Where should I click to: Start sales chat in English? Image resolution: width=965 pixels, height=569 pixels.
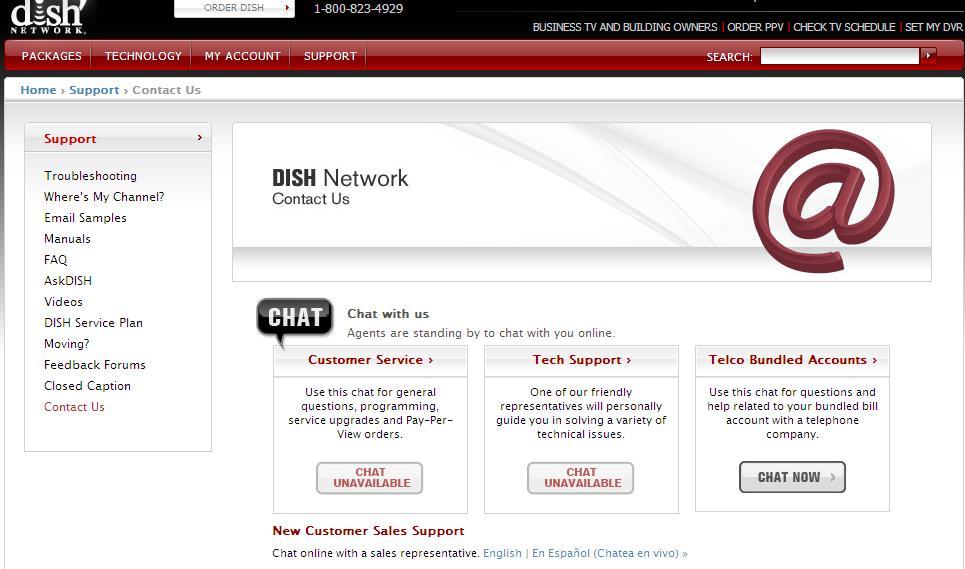click(502, 553)
